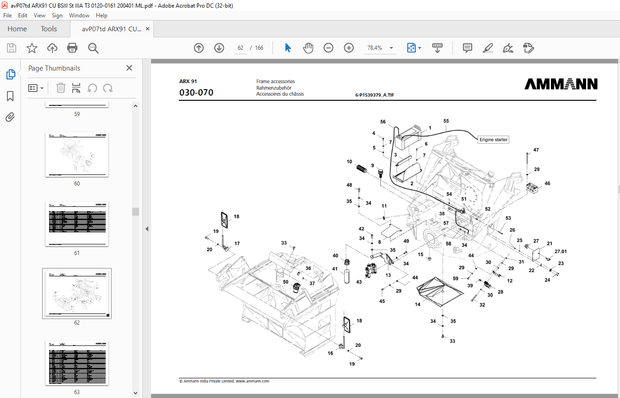
Task: Close the Page Thumbnails panel
Action: click(x=129, y=68)
